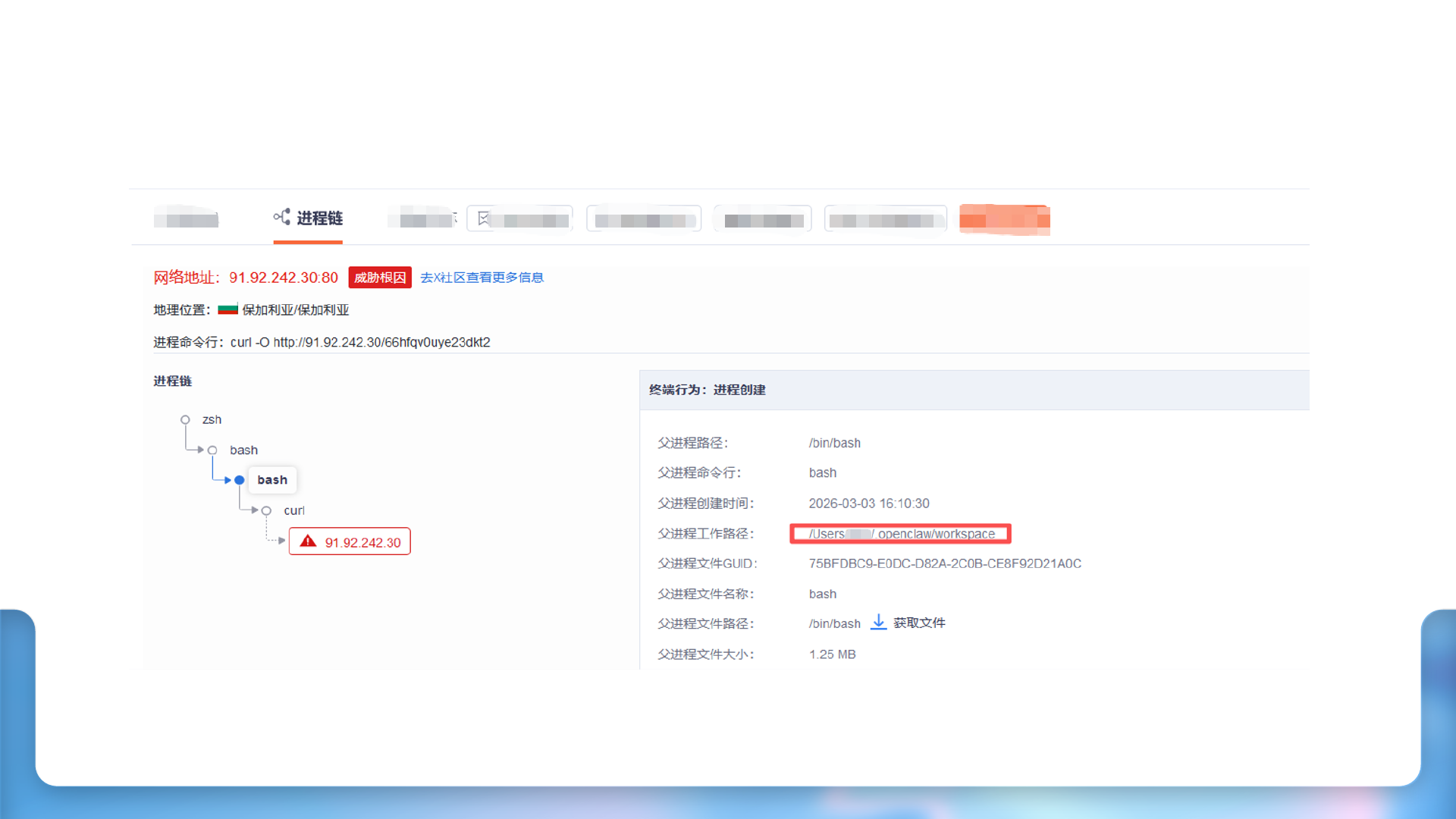Viewport: 1456px width, 819px height.
Task: Select the blue filled bash node circle
Action: (240, 480)
